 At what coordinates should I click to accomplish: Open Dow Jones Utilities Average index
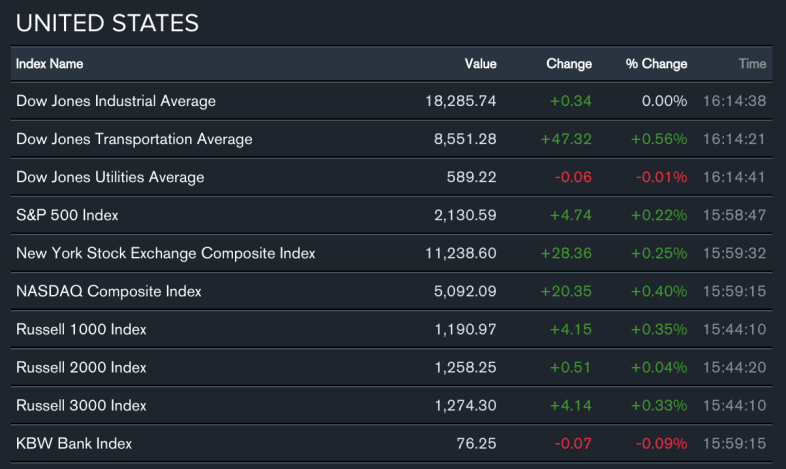pyautogui.click(x=110, y=177)
